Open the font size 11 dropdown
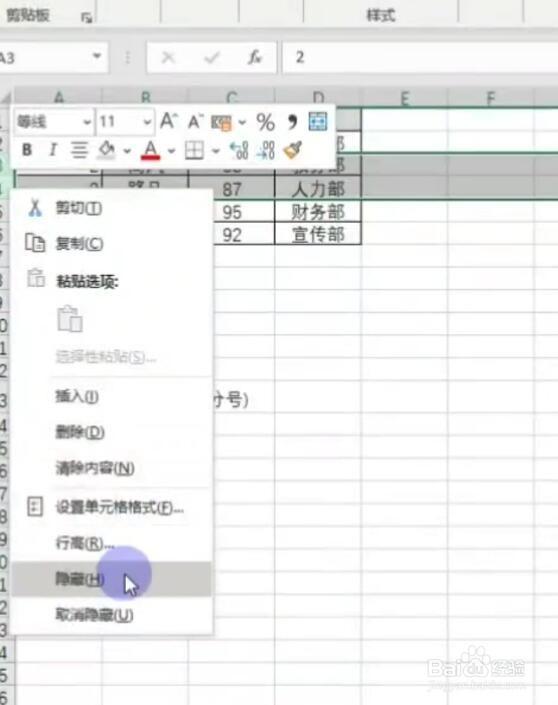558x705 pixels. coord(147,122)
